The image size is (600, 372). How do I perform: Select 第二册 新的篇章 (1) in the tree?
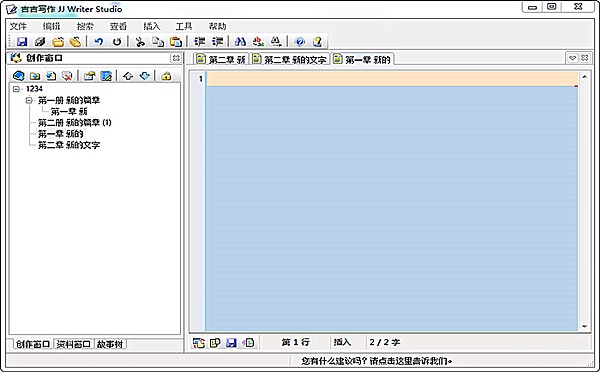tap(75, 123)
